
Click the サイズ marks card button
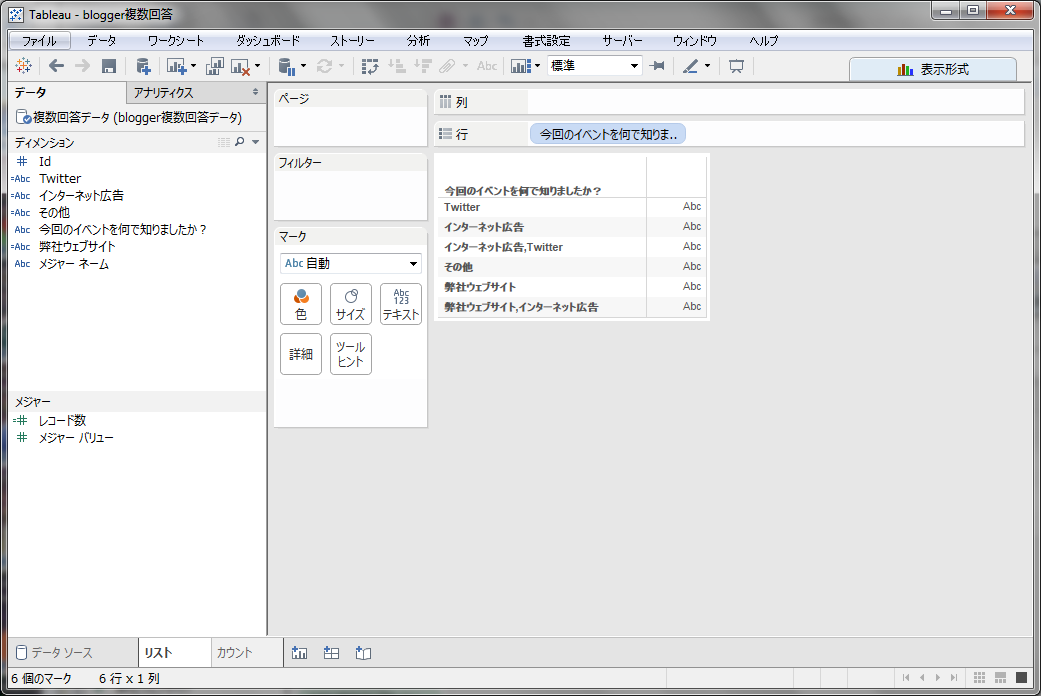coord(351,304)
